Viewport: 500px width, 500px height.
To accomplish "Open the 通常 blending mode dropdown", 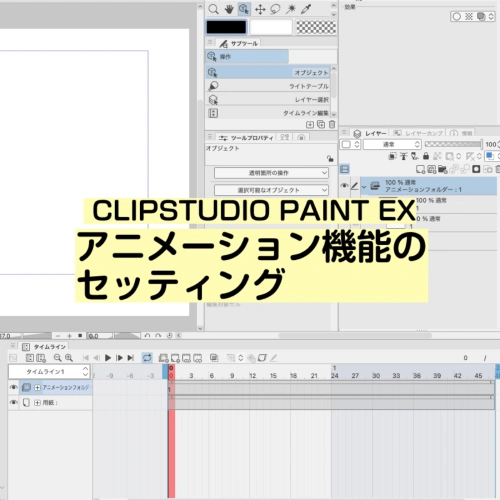I will tap(392, 144).
